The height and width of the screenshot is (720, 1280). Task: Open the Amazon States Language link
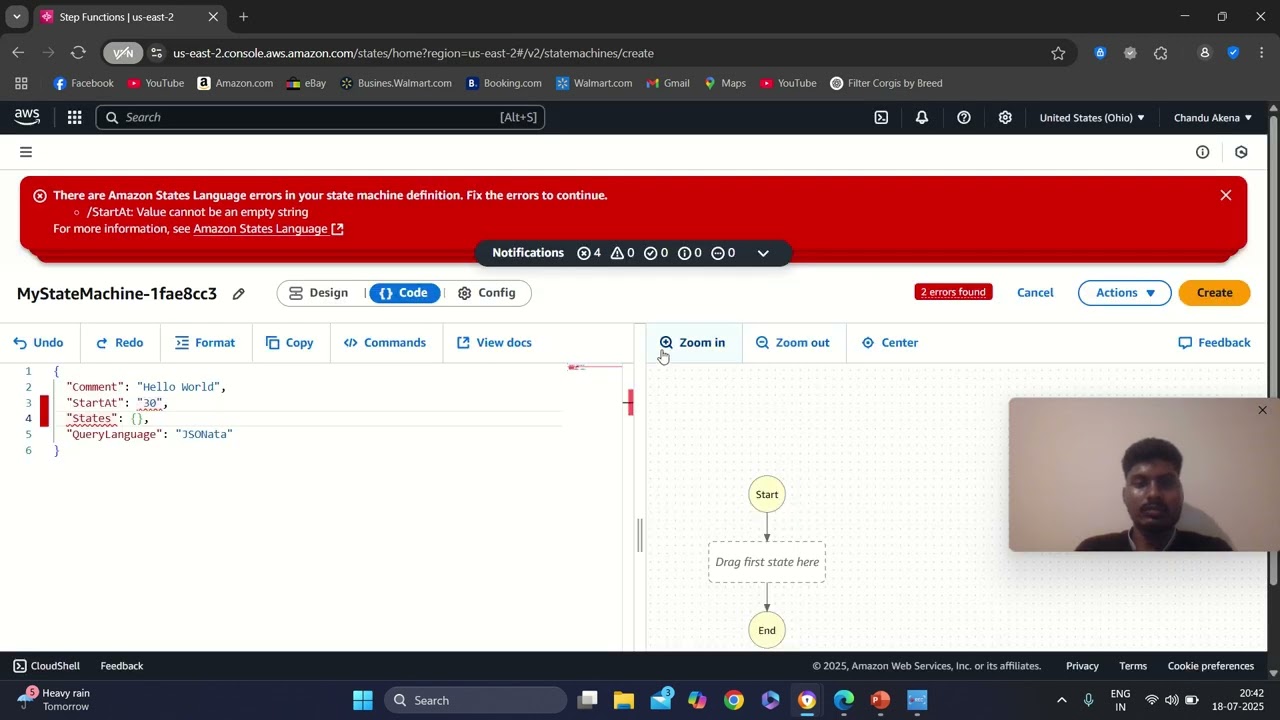click(268, 229)
